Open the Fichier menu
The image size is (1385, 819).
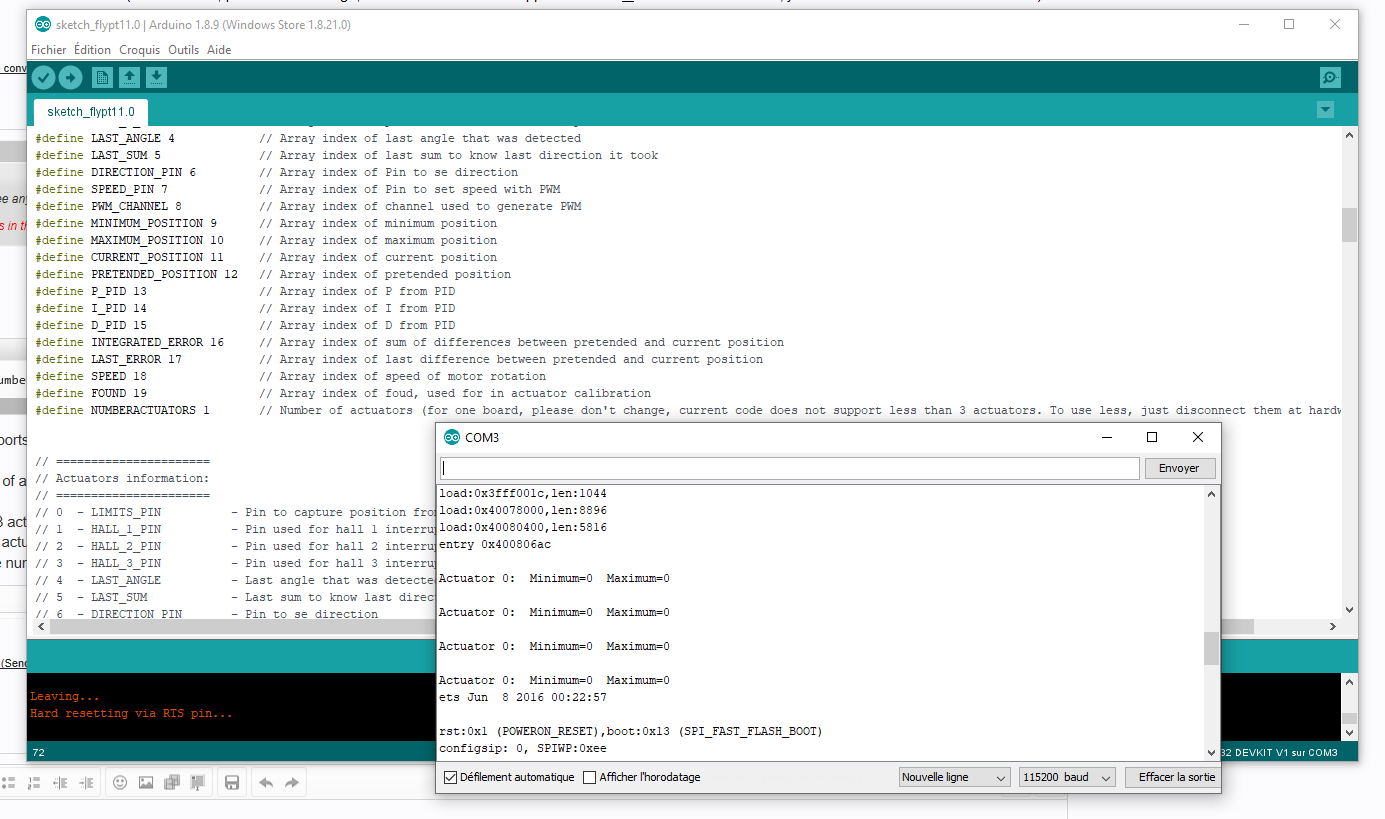48,50
